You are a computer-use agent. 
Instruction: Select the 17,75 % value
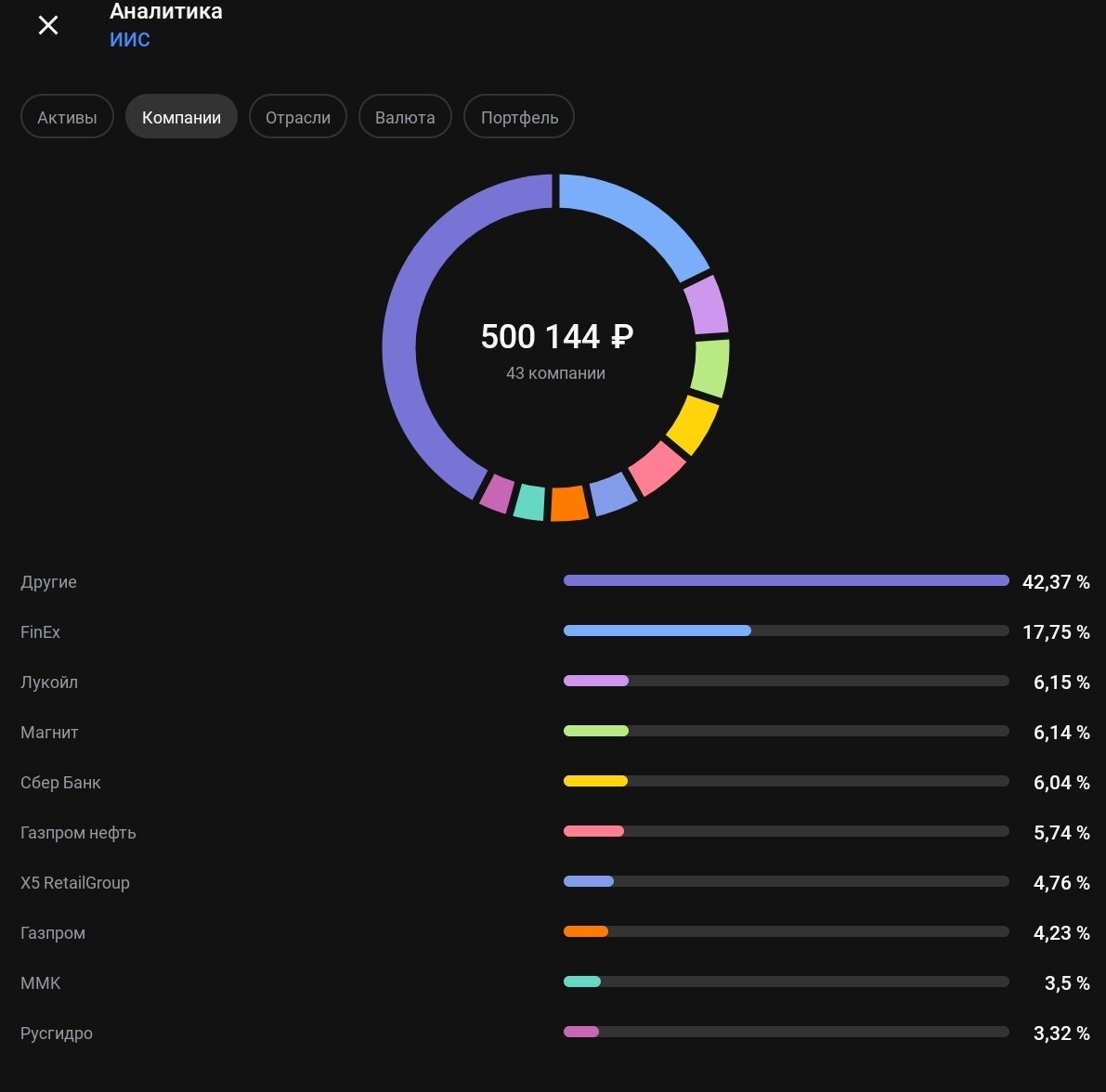point(1056,632)
